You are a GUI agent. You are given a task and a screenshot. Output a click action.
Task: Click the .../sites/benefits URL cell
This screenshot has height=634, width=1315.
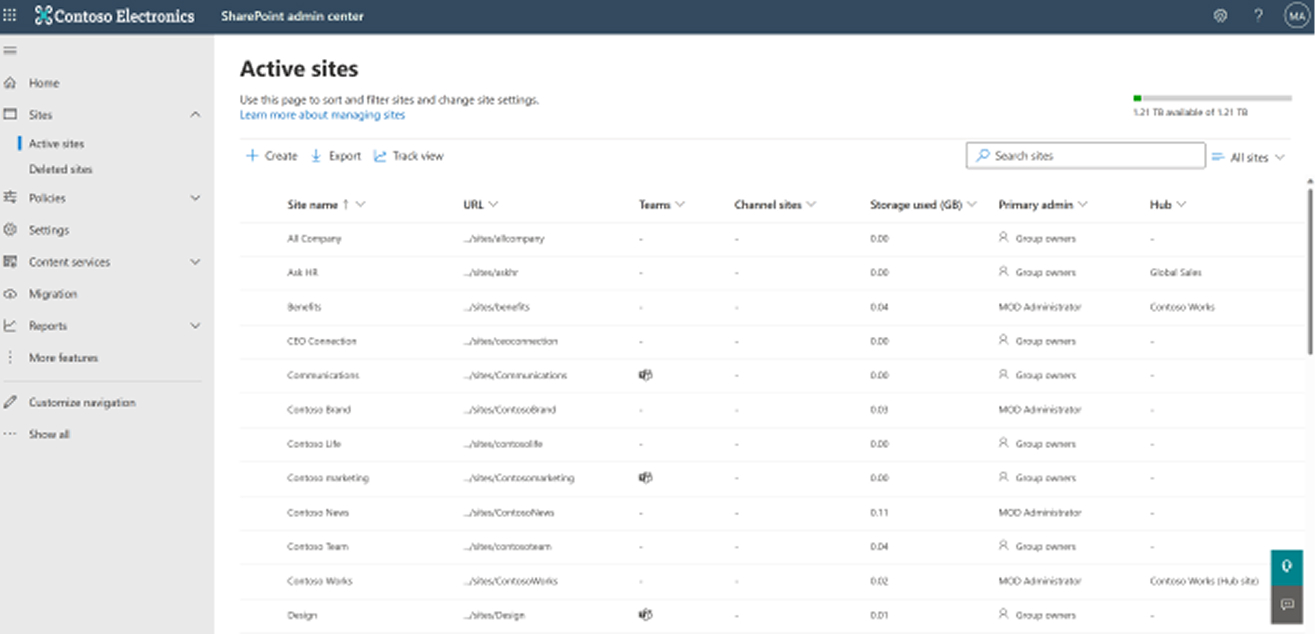497,307
